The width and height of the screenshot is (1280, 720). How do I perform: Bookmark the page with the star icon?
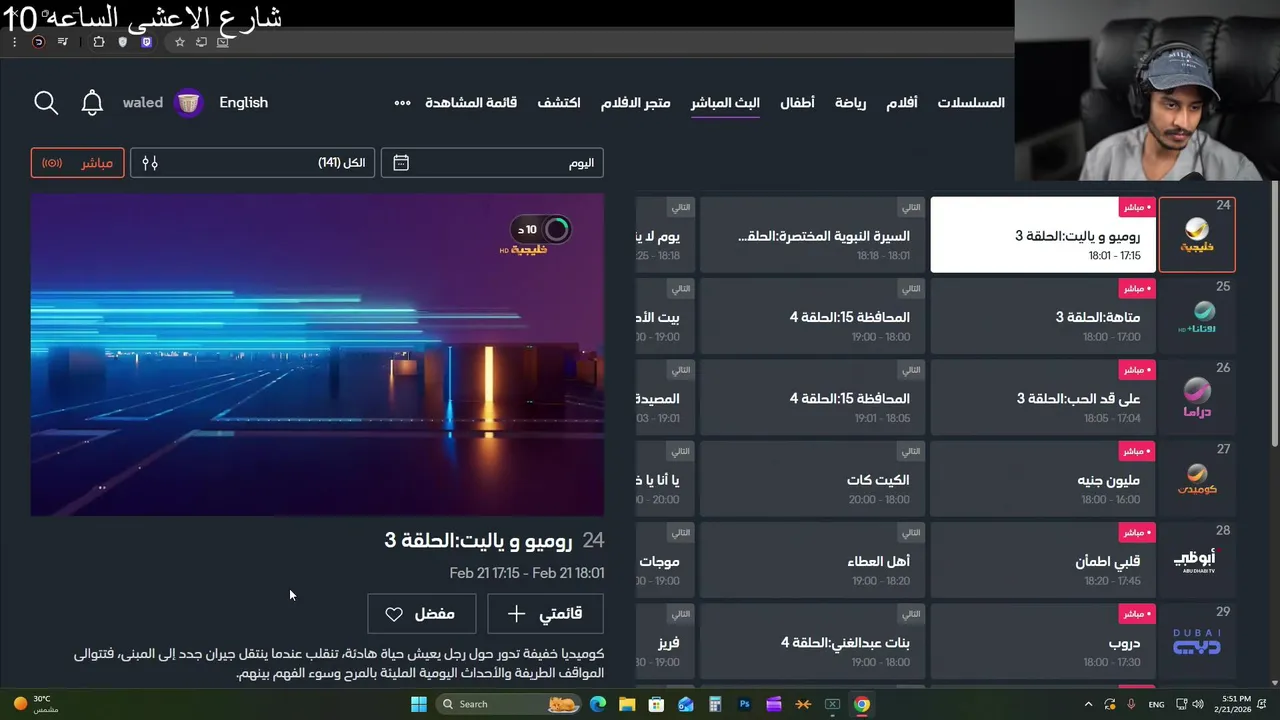pos(180,42)
